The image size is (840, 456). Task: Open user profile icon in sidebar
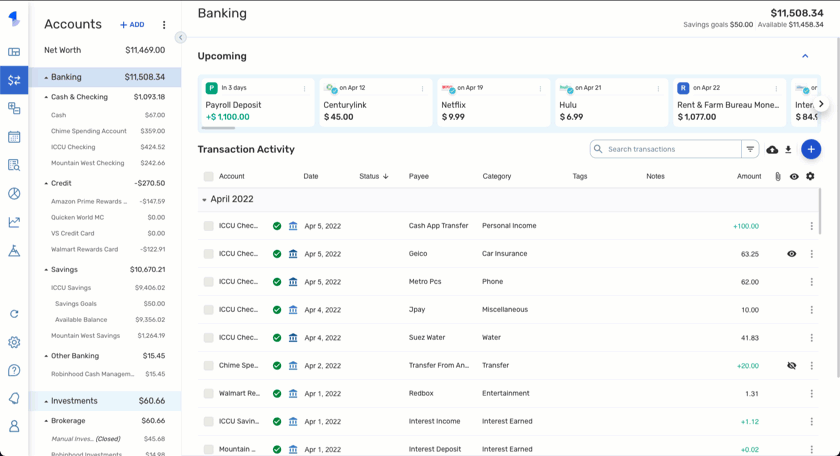[14, 426]
